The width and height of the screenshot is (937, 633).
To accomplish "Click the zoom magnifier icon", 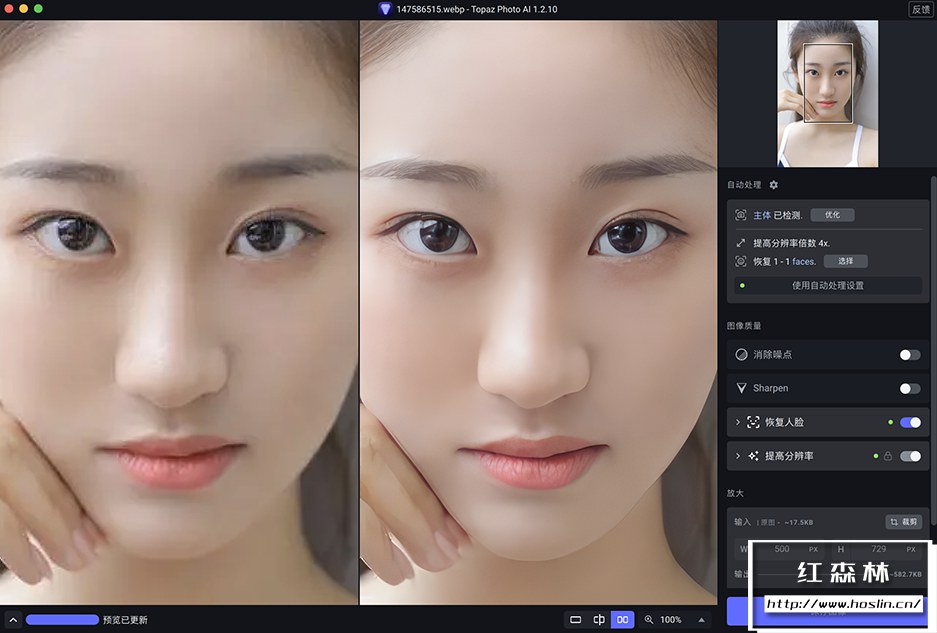I will point(648,620).
